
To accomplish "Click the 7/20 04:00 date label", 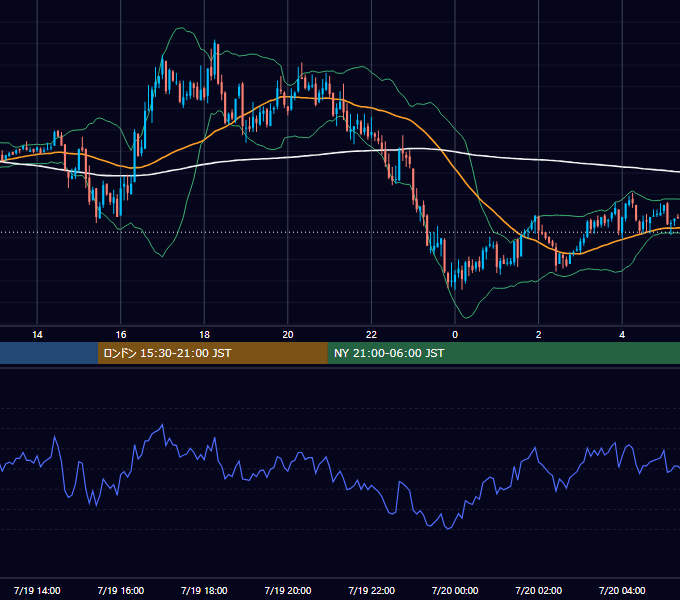I will tap(622, 590).
